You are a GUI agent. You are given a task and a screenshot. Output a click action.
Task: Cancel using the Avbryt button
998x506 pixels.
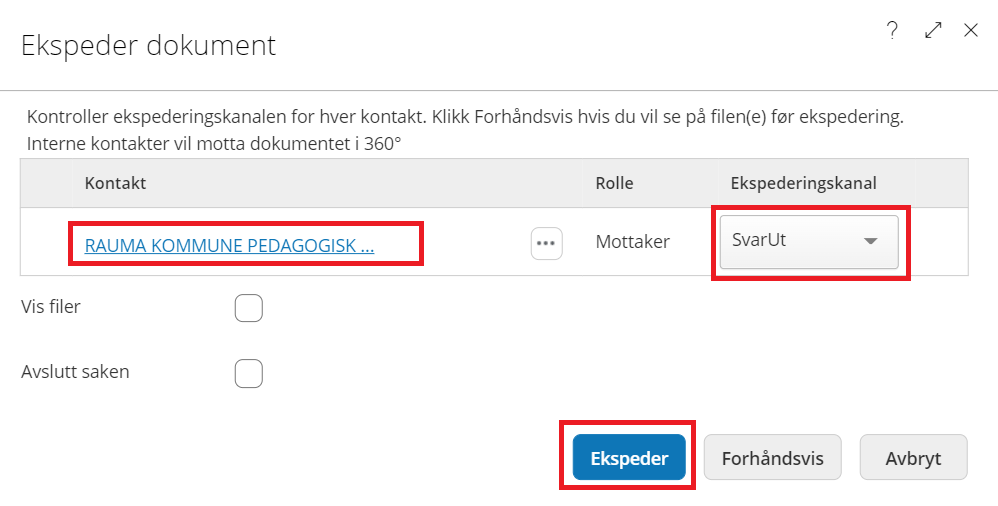(913, 459)
